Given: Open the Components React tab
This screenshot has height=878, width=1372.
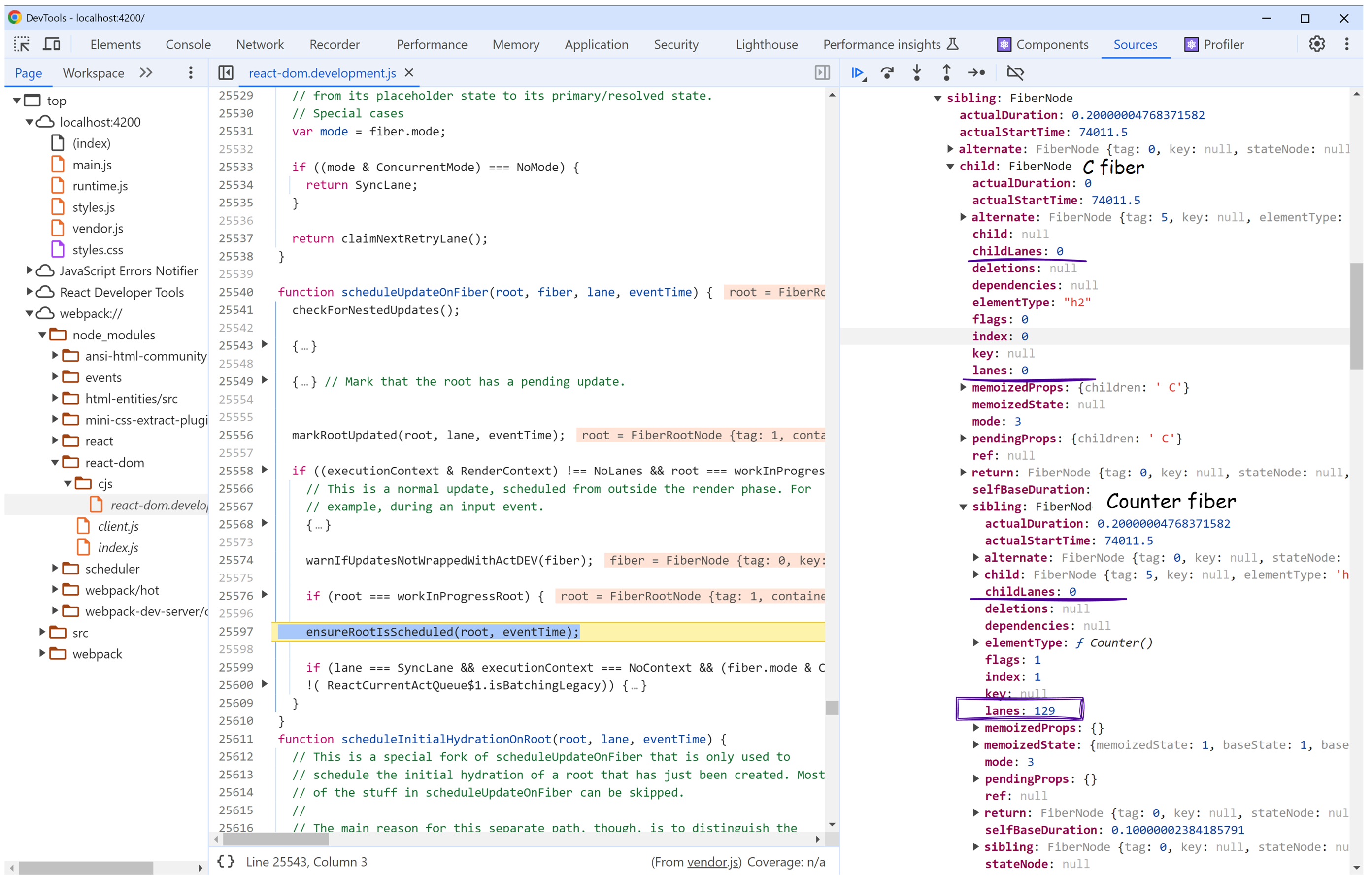Looking at the screenshot, I should click(x=1042, y=44).
